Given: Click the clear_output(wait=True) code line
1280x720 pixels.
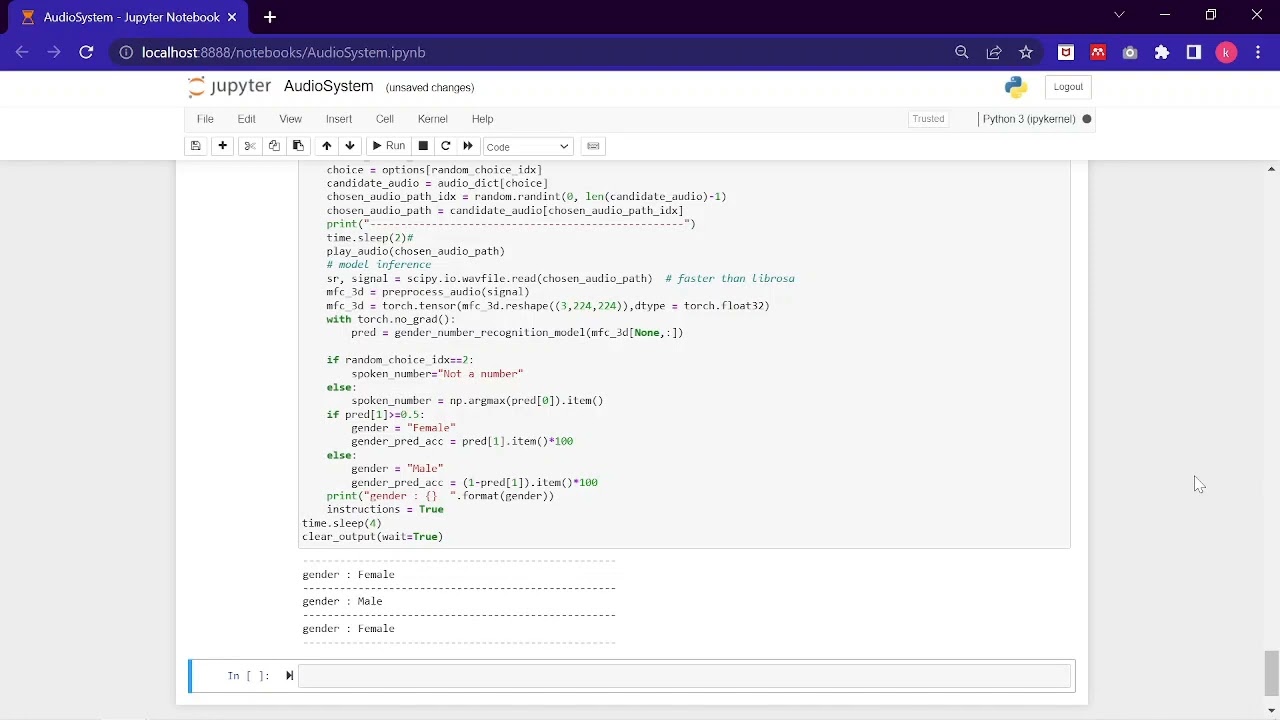Looking at the screenshot, I should click(372, 537).
